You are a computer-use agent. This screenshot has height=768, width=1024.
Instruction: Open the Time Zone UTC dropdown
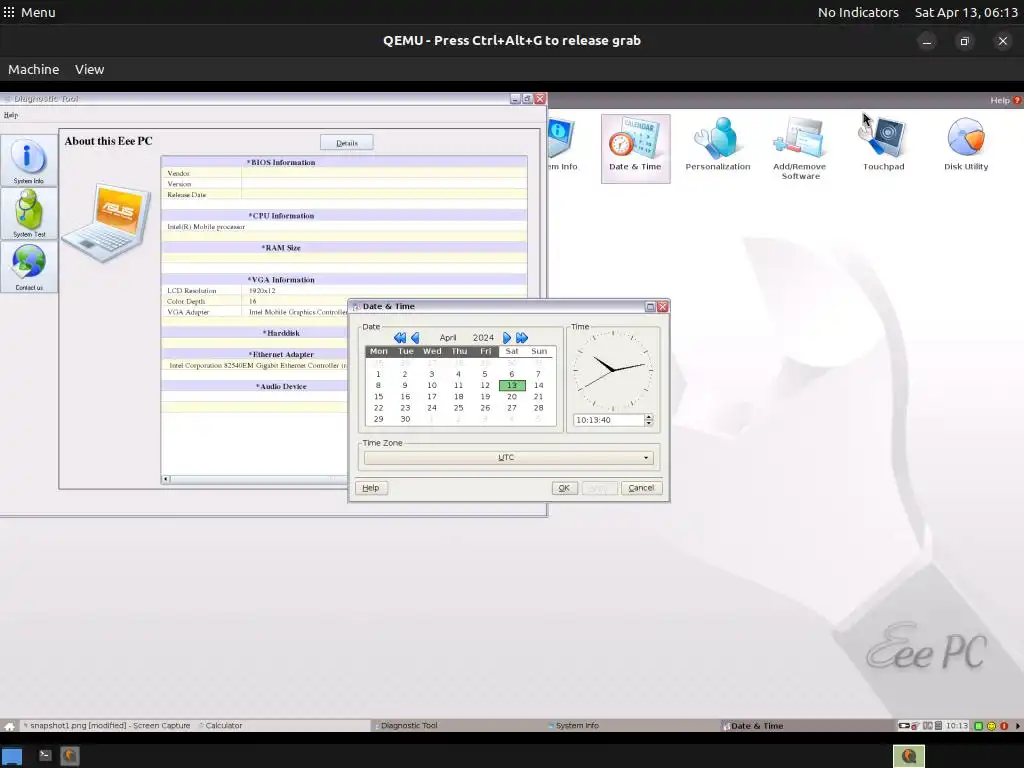(x=507, y=457)
